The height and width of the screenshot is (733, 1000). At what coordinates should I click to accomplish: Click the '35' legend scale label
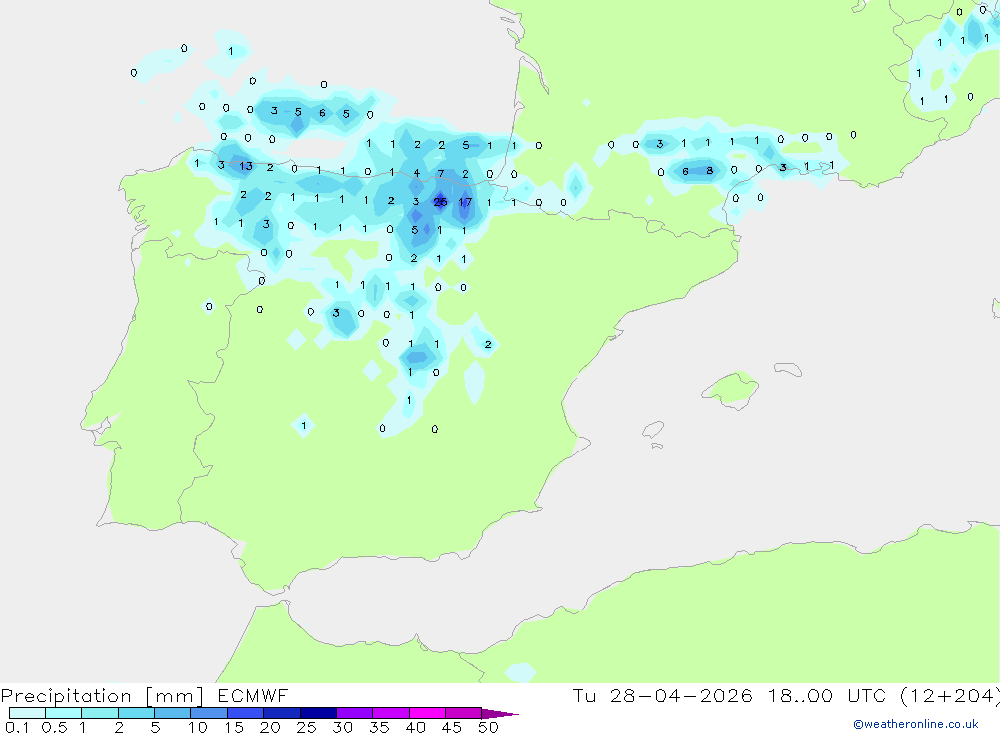tap(379, 727)
